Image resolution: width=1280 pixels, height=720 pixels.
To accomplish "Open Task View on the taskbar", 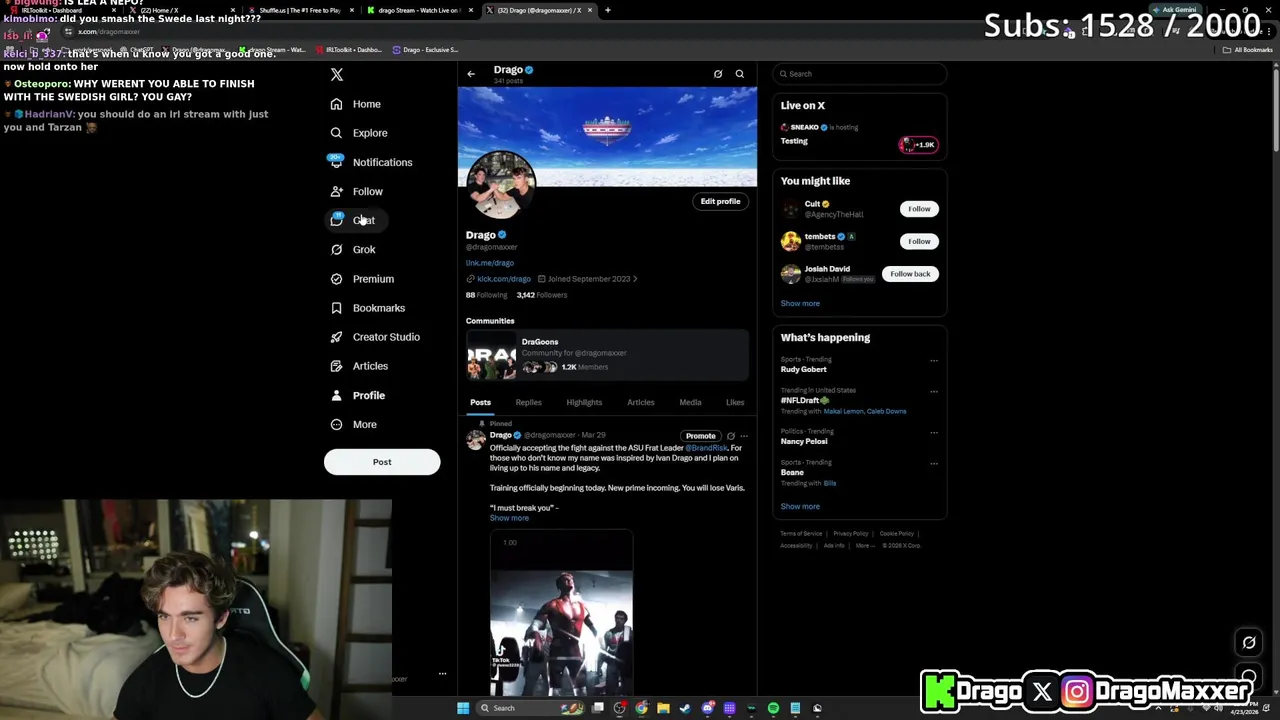I will click(x=598, y=708).
